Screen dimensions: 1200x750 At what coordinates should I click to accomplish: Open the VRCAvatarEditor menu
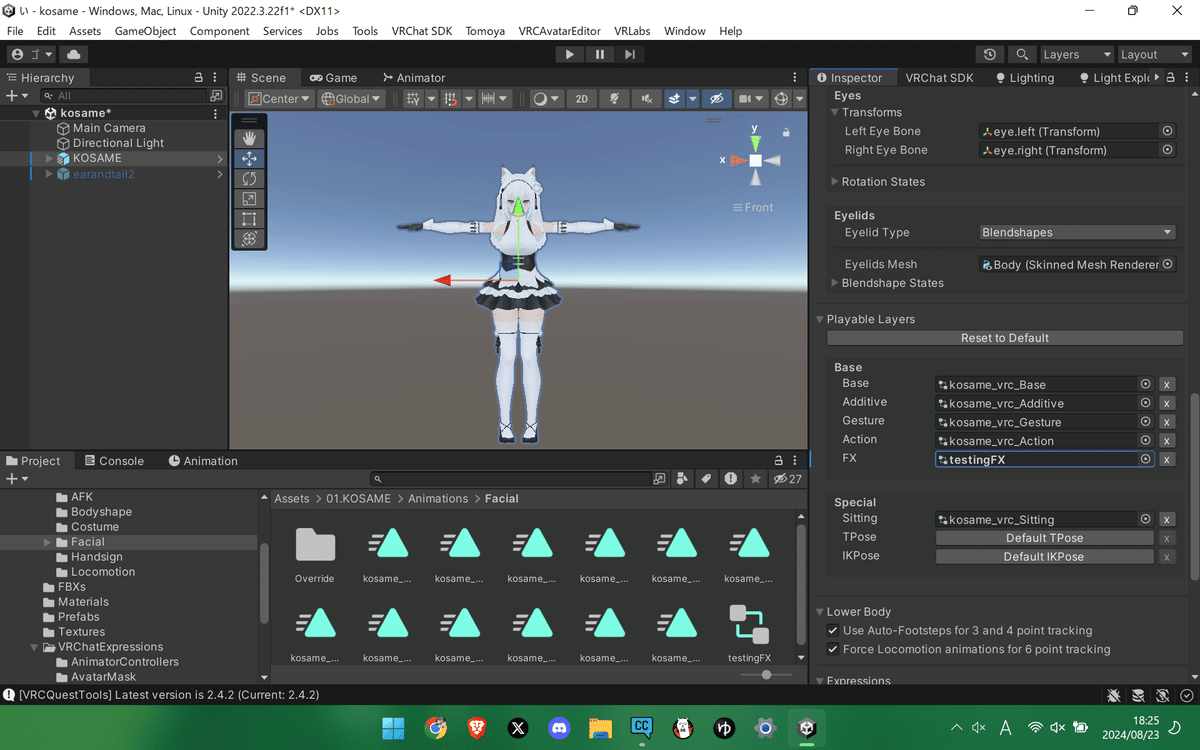(560, 31)
